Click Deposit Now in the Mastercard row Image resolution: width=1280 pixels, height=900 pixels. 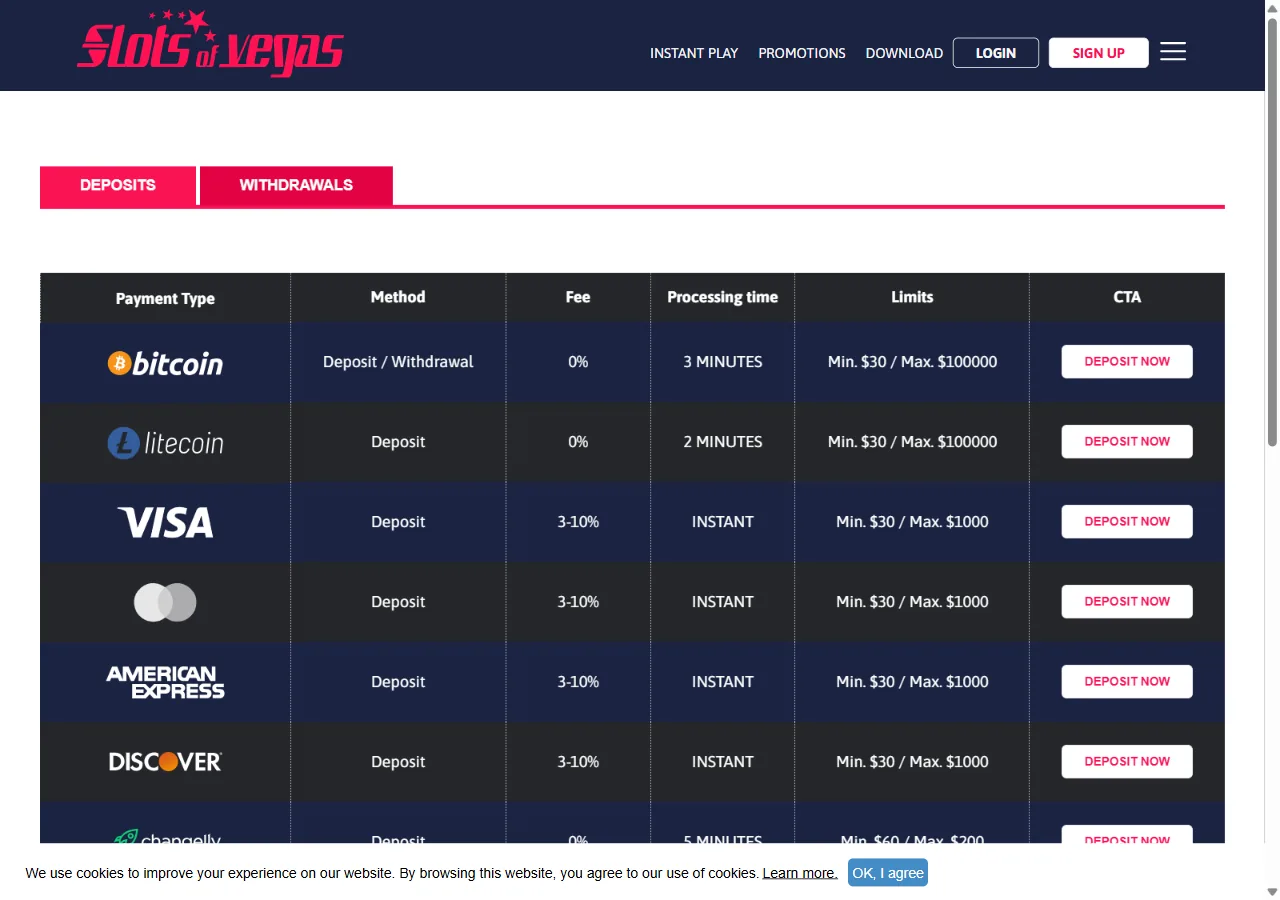point(1127,602)
